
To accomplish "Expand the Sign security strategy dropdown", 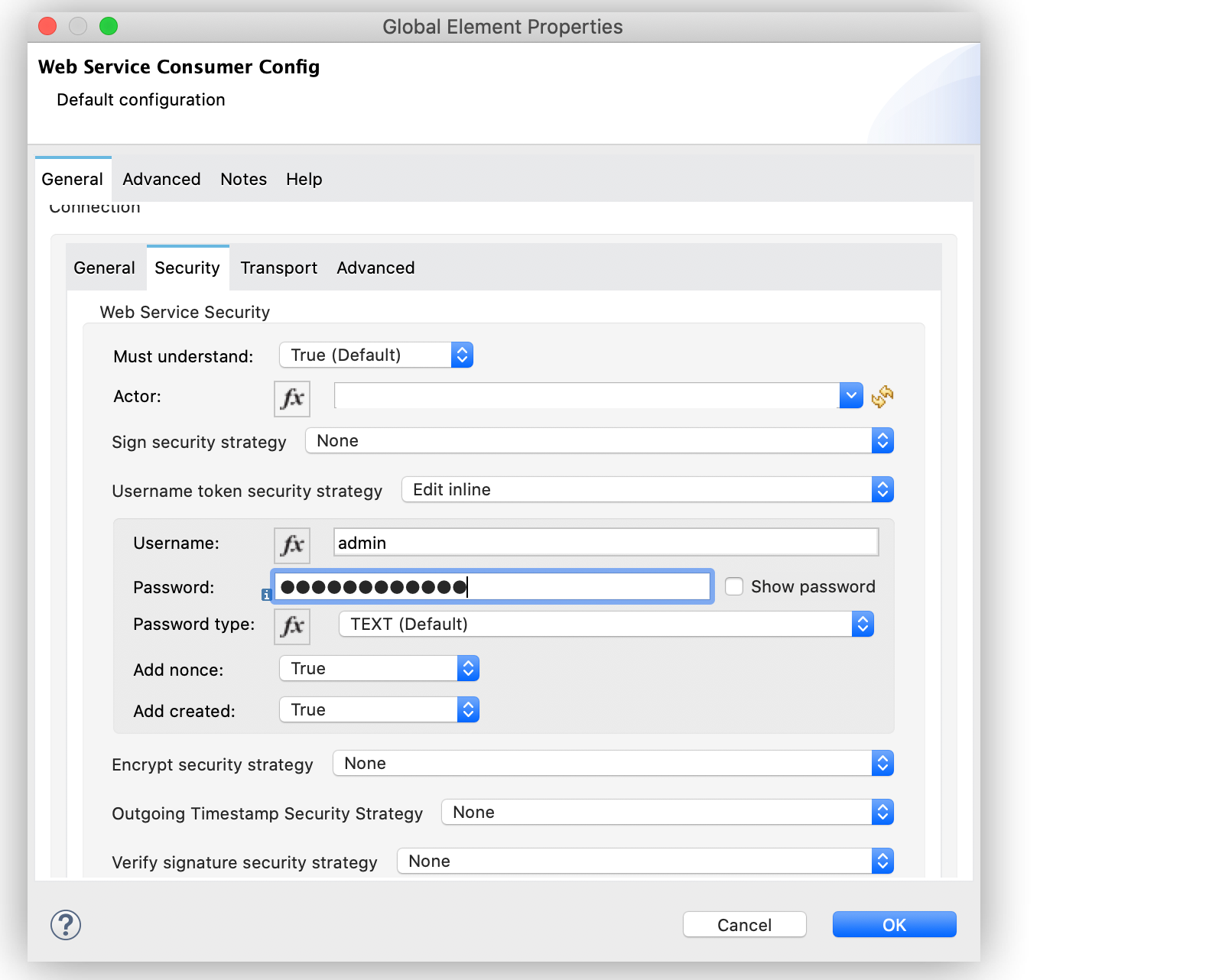I will [x=599, y=440].
